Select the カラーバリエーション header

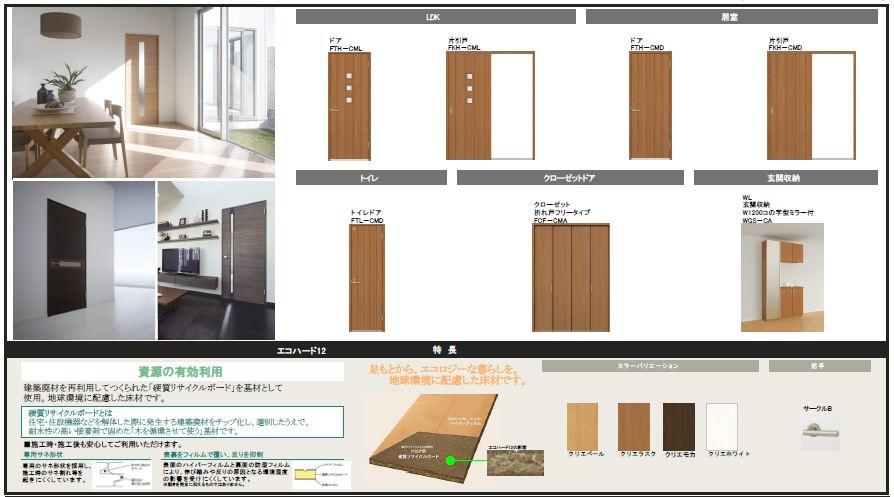point(650,366)
